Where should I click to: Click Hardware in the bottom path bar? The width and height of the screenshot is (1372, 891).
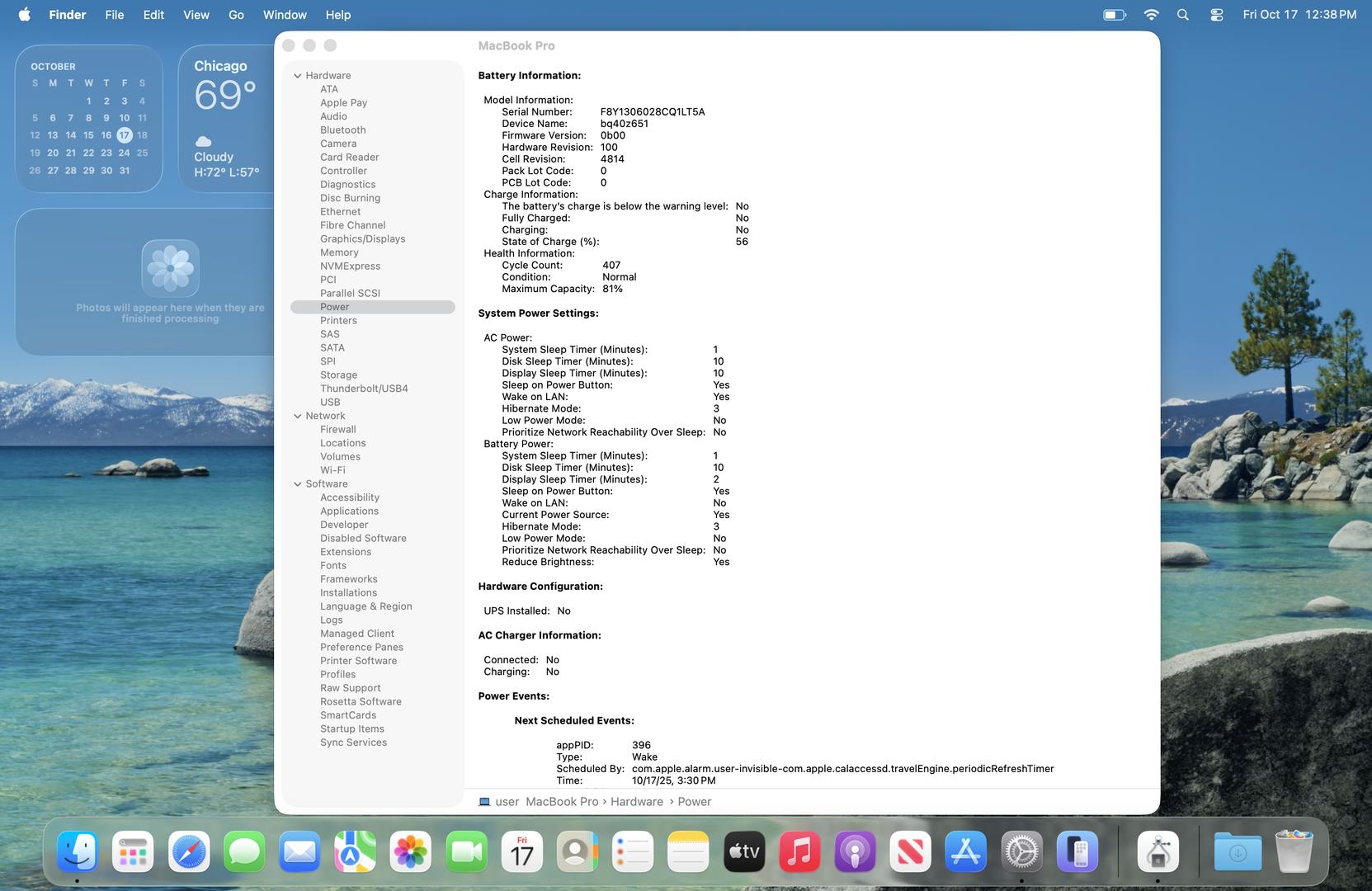636,802
